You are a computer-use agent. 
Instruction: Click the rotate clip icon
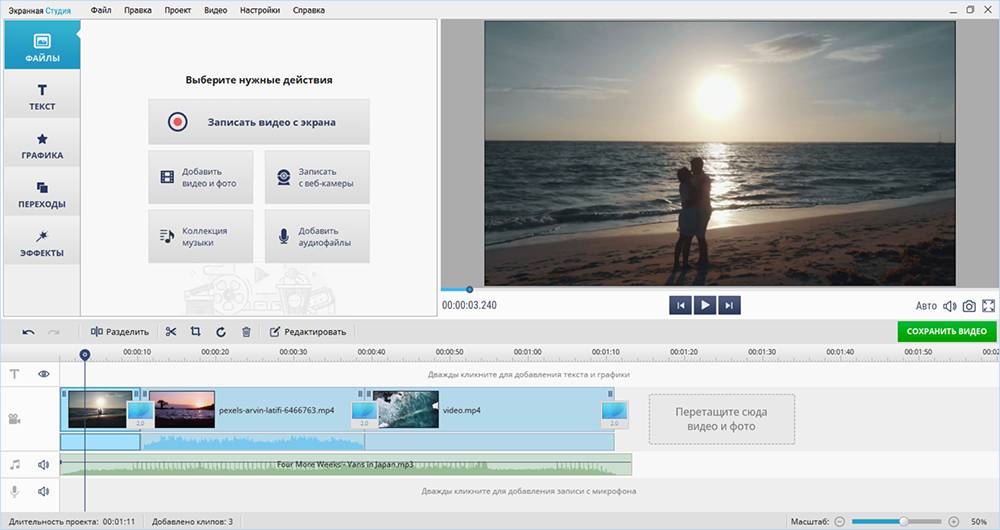point(220,332)
